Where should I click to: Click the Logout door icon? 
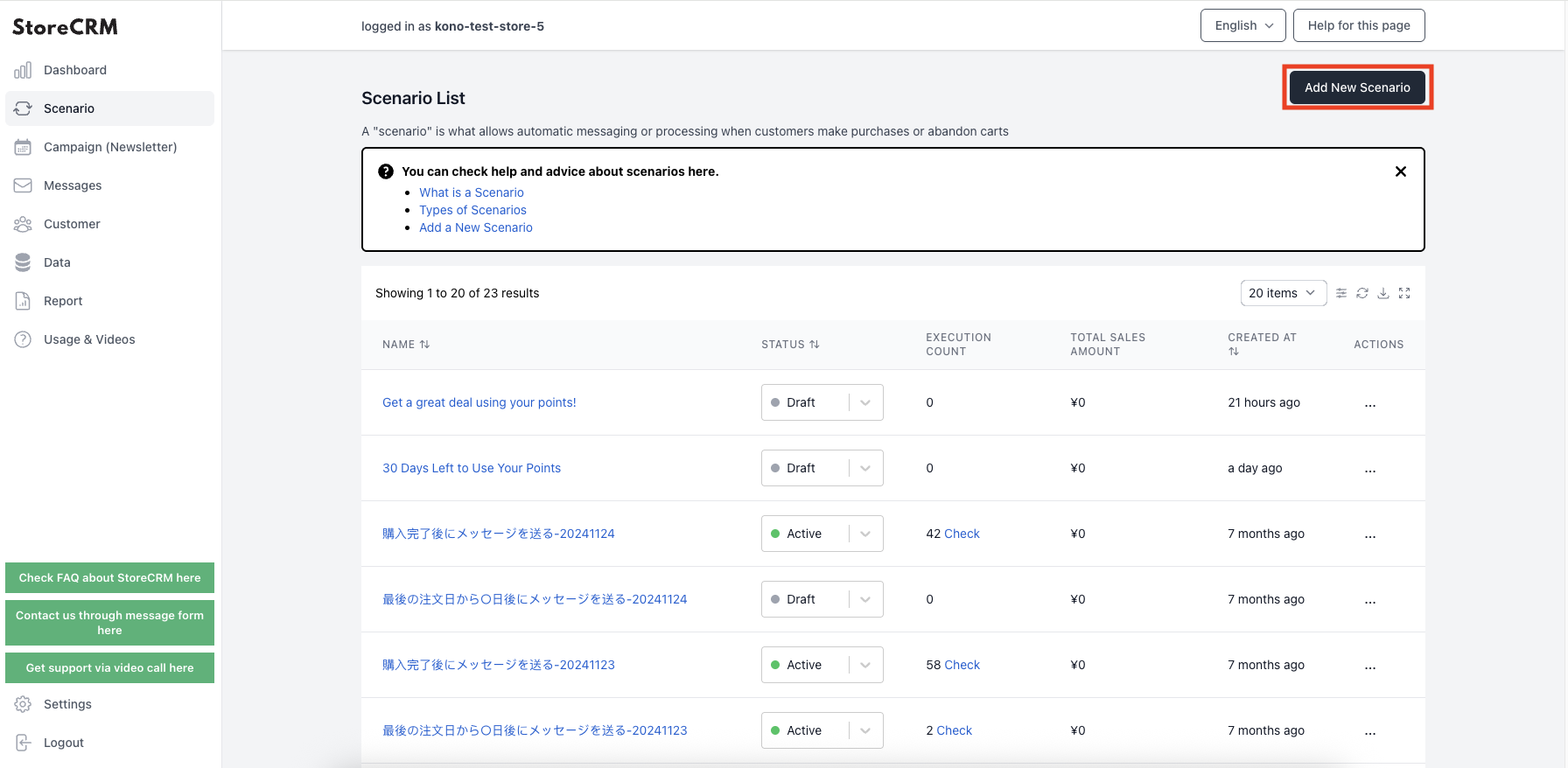(x=23, y=743)
